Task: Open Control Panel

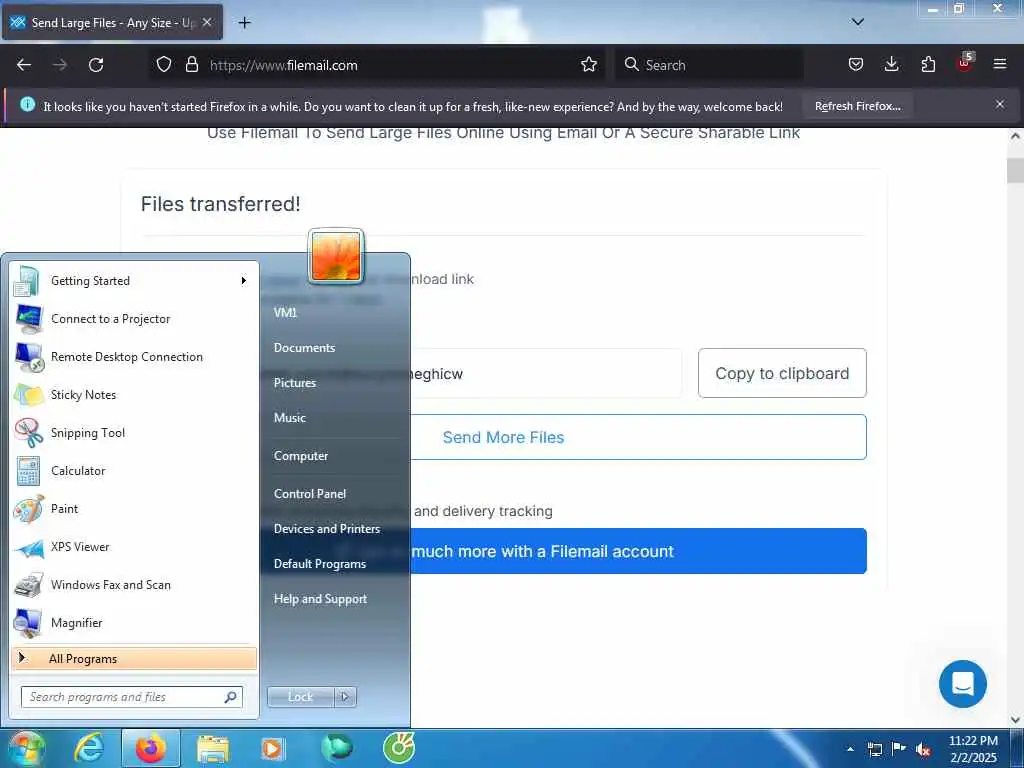Action: click(310, 494)
